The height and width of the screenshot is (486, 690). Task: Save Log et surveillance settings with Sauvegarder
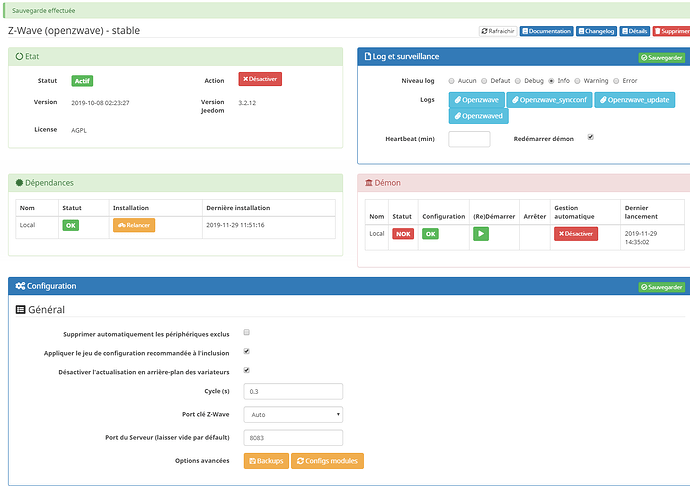point(661,58)
